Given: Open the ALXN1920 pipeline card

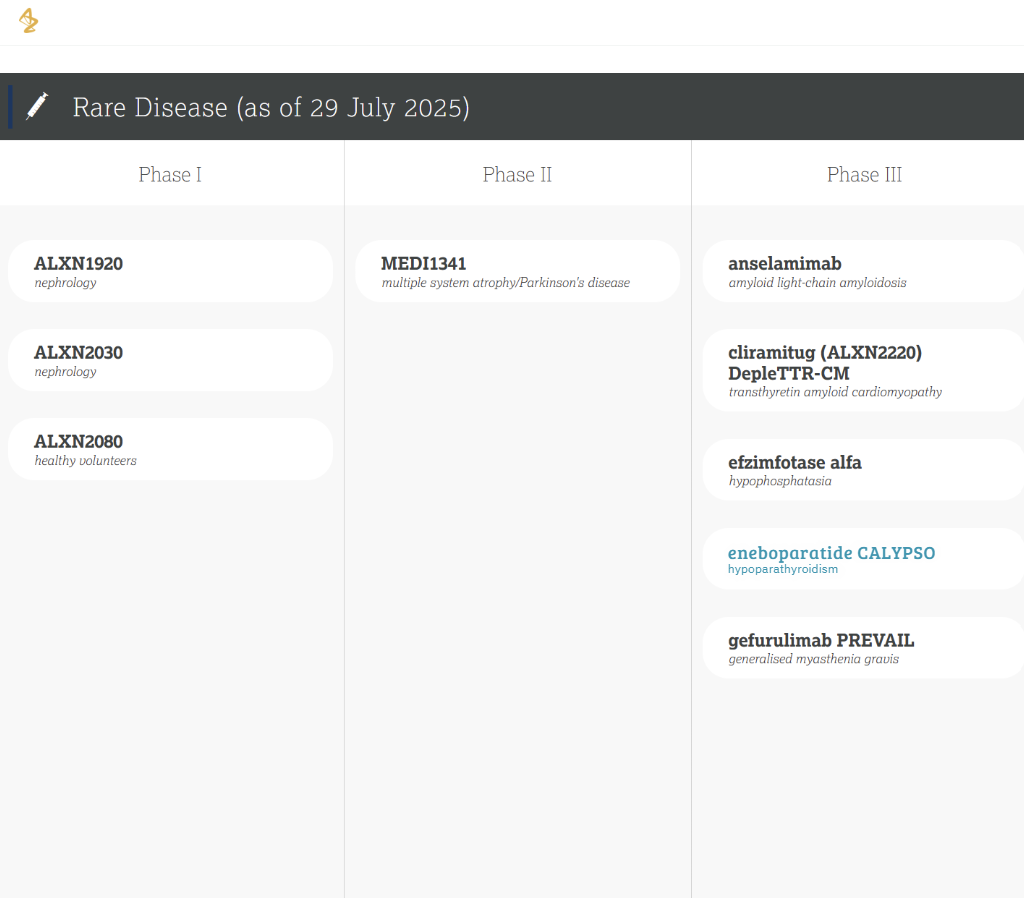Looking at the screenshot, I should point(170,271).
